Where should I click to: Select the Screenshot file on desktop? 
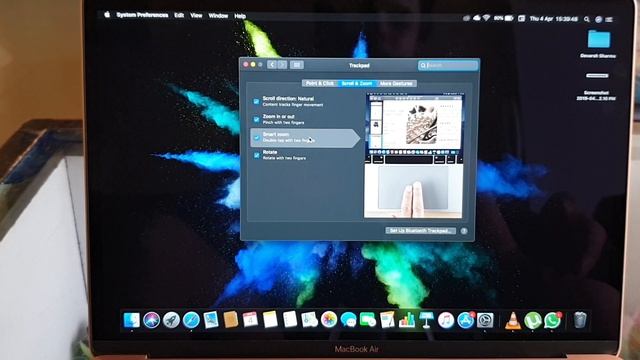[596, 86]
